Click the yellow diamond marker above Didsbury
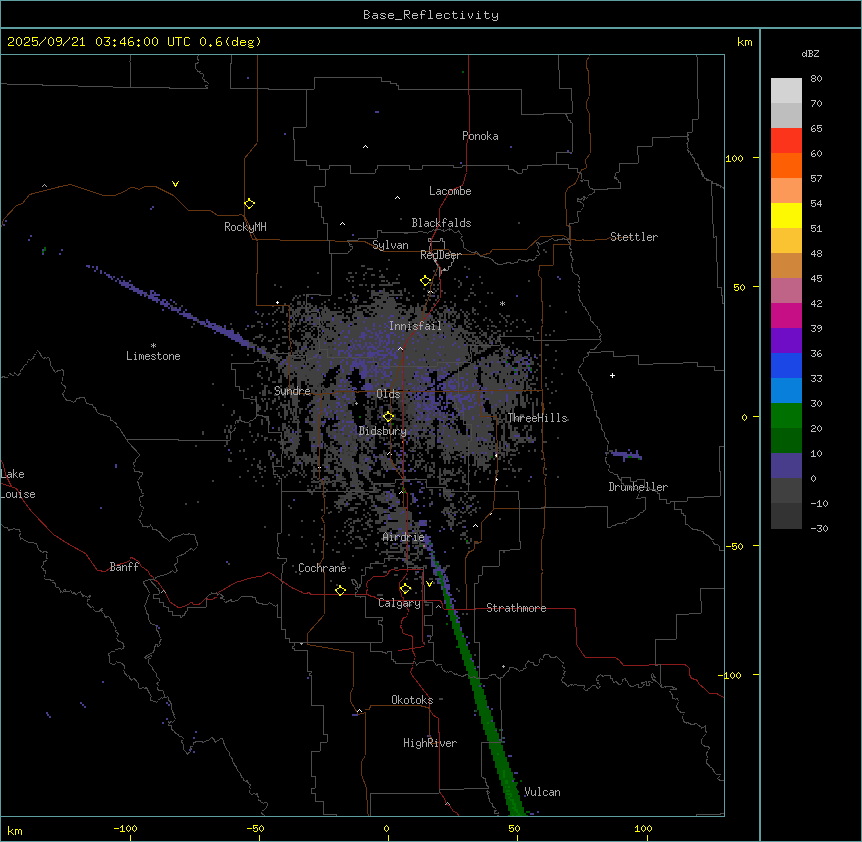The height and width of the screenshot is (842, 862). click(x=389, y=416)
